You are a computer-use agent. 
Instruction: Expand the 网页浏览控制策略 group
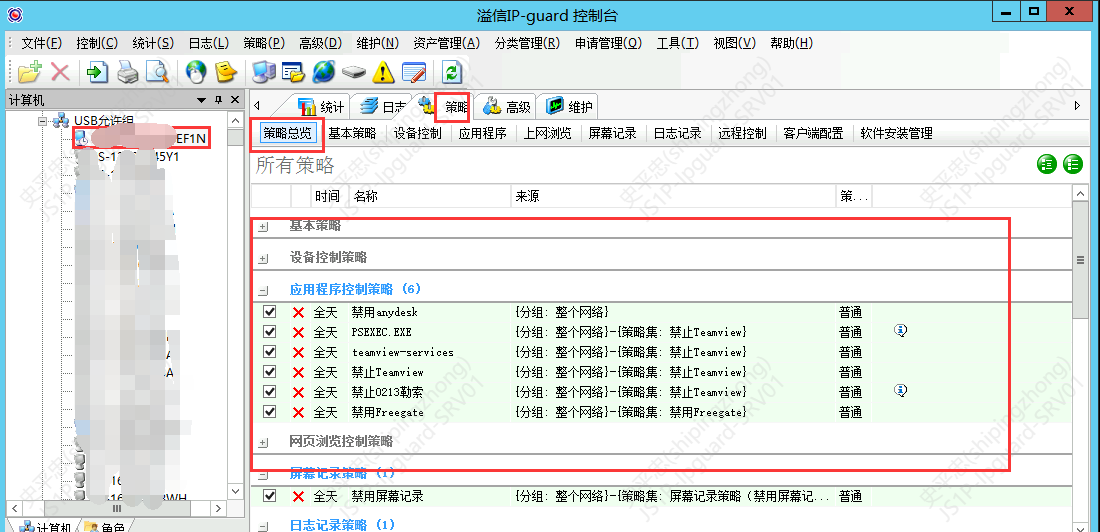click(264, 443)
